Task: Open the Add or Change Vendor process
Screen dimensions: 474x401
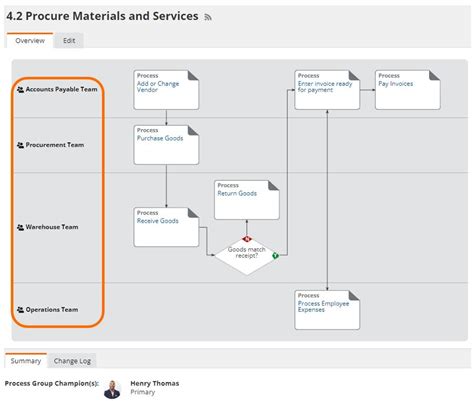Action: (158, 87)
